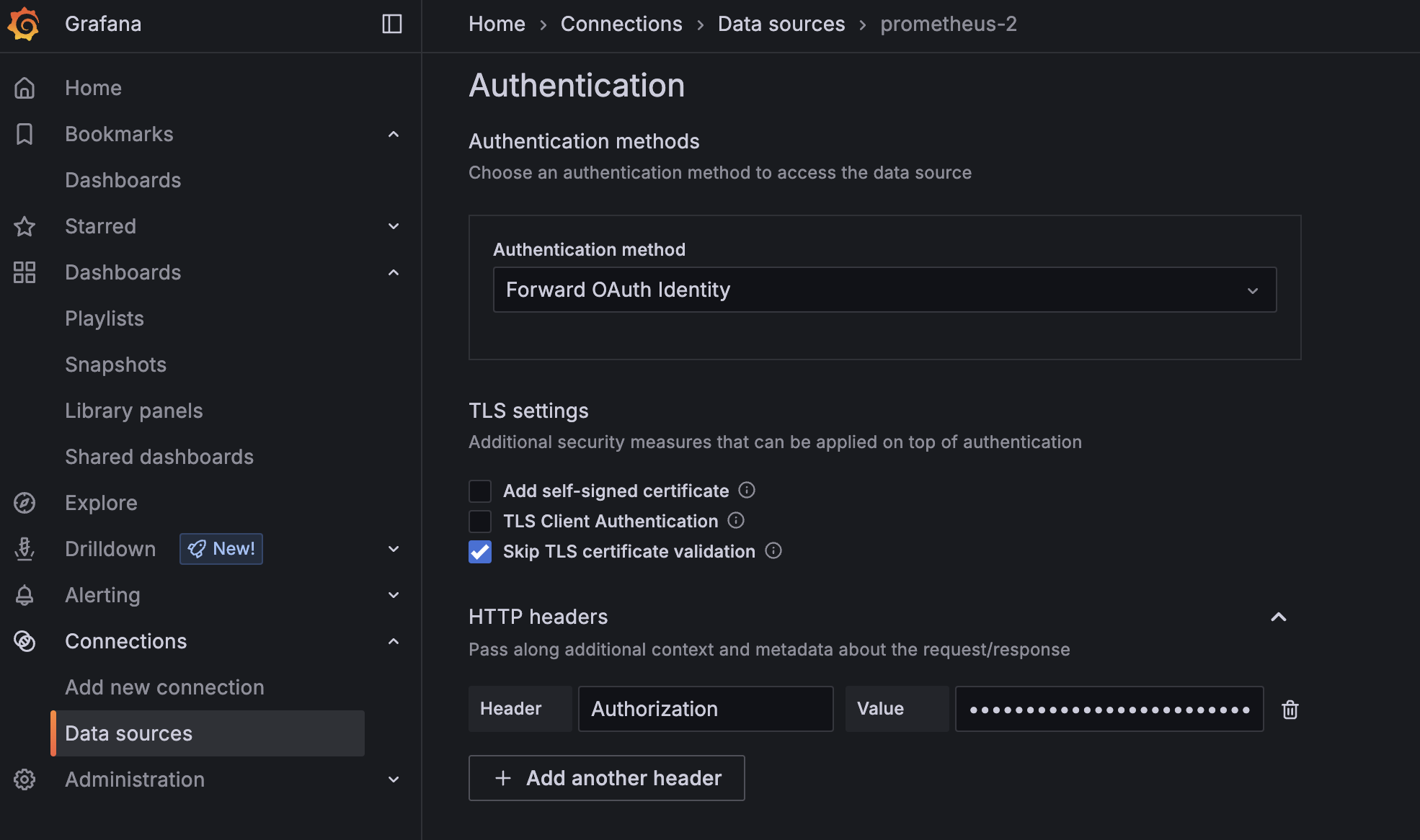Expand the Alerting menu chevron
Image resolution: width=1420 pixels, height=840 pixels.
point(394,595)
